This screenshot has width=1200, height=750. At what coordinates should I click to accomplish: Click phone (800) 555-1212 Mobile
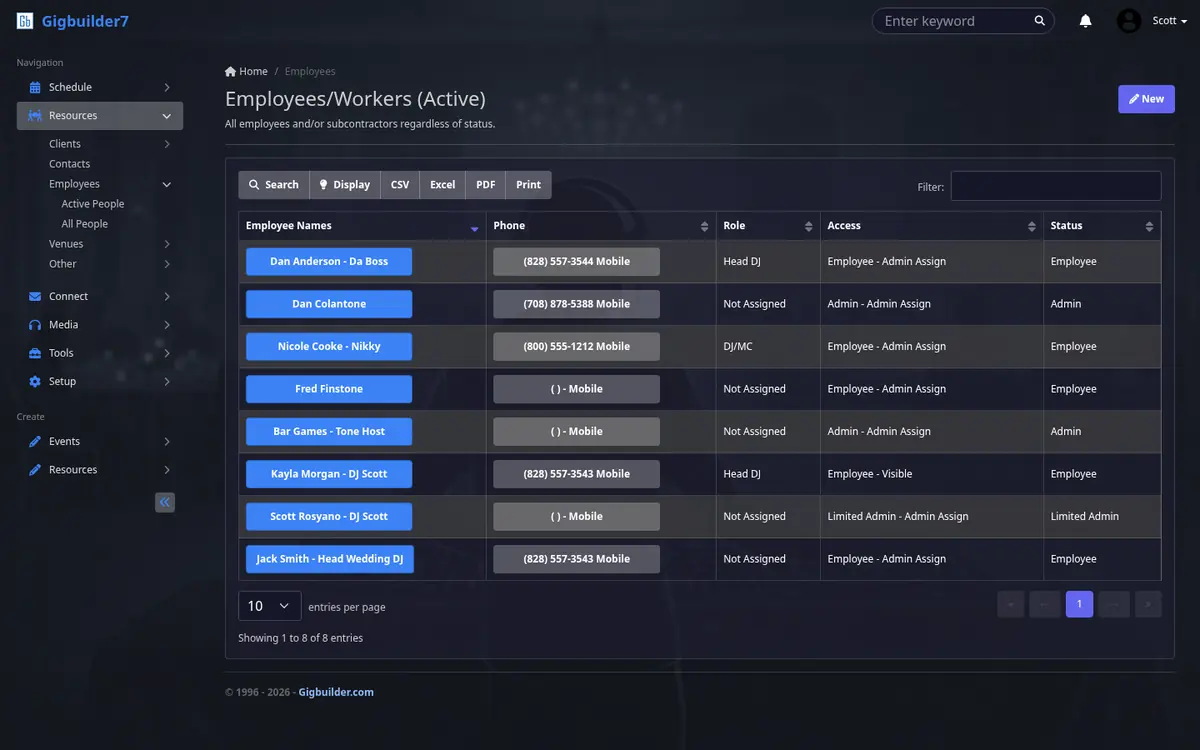[577, 347]
